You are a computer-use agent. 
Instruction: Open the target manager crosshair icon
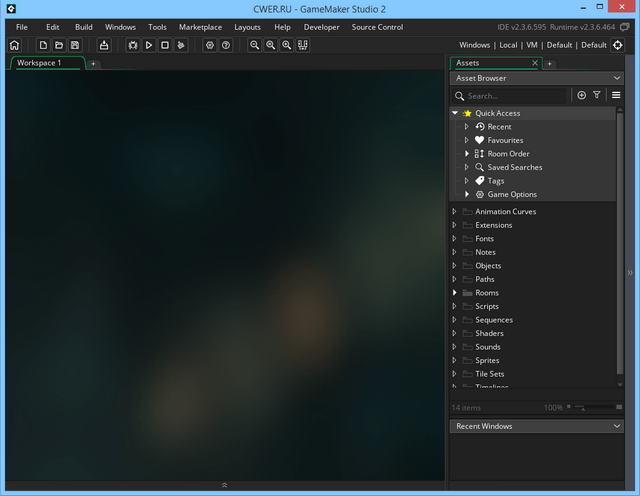[x=618, y=45]
